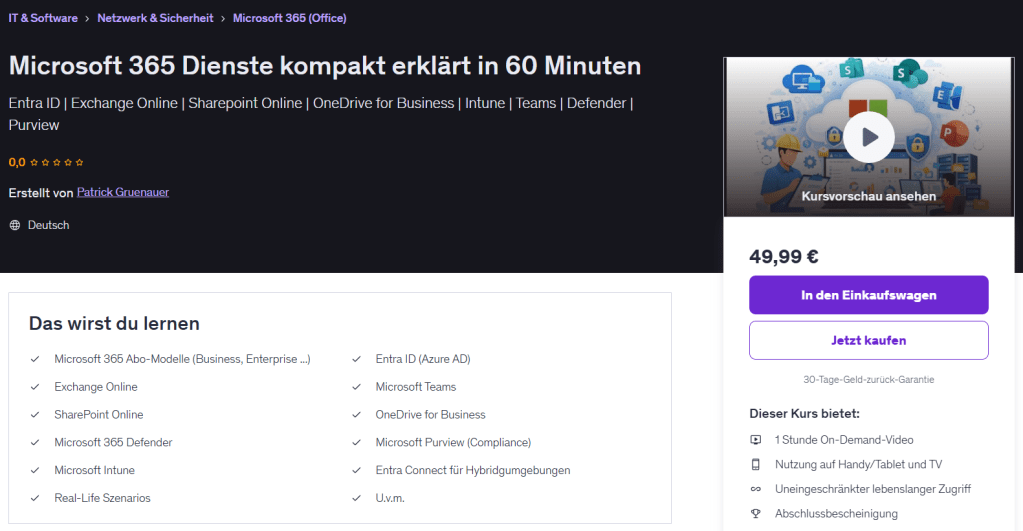Open Microsoft 365 (Office) breadcrumb
Viewport: 1023px width, 531px height.
point(290,18)
